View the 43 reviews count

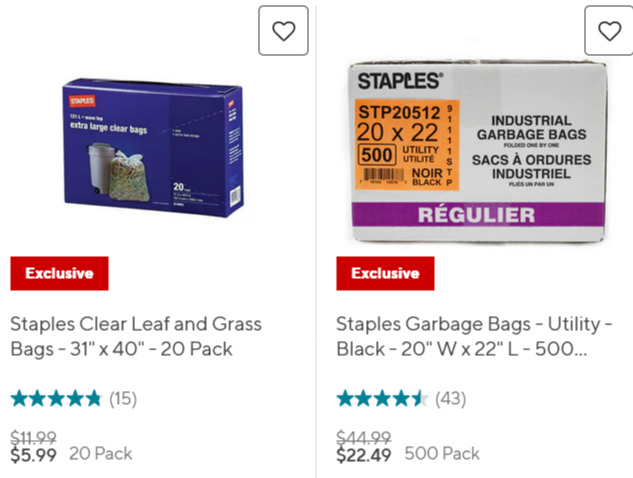(x=451, y=399)
